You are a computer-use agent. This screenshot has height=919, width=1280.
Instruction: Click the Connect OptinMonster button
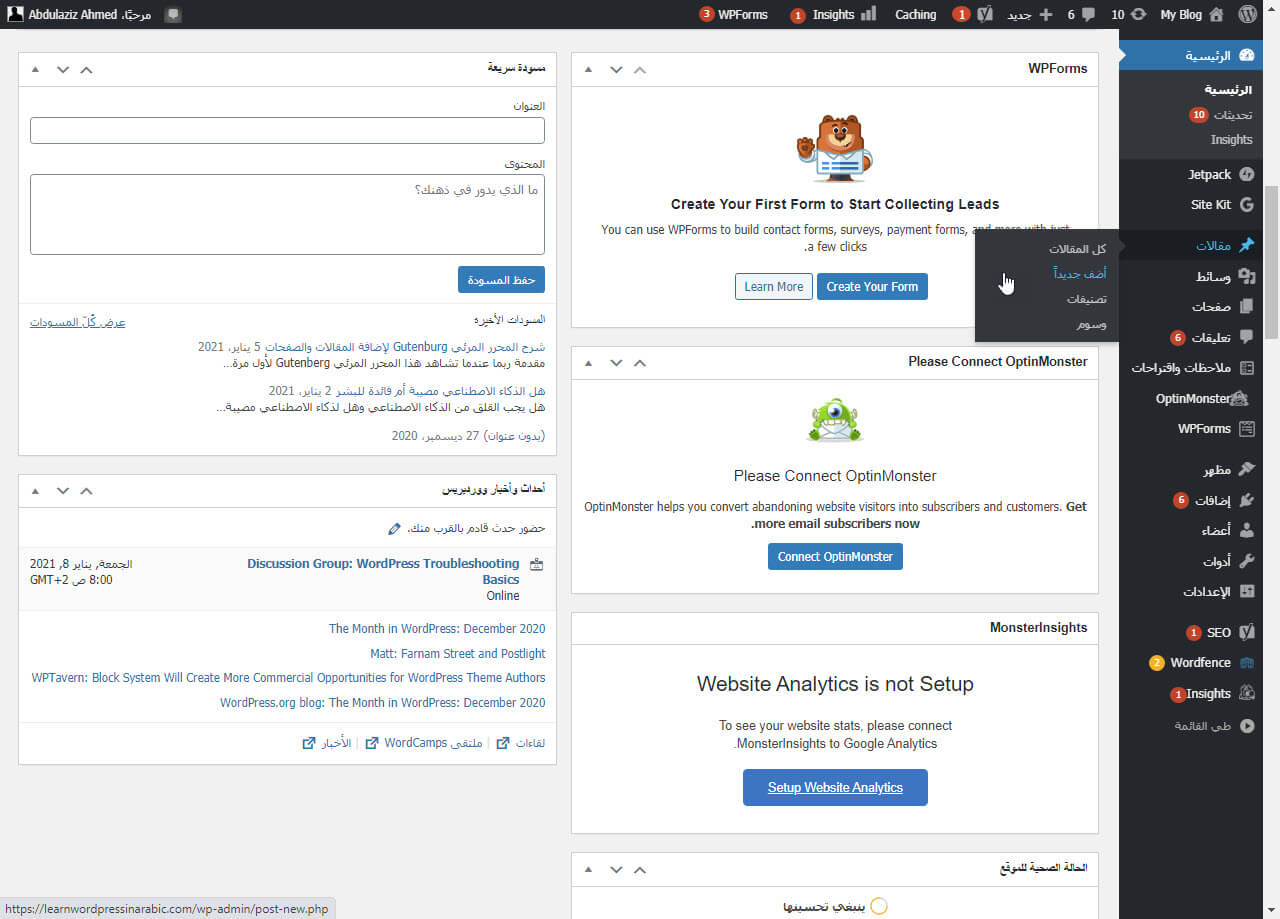point(835,556)
